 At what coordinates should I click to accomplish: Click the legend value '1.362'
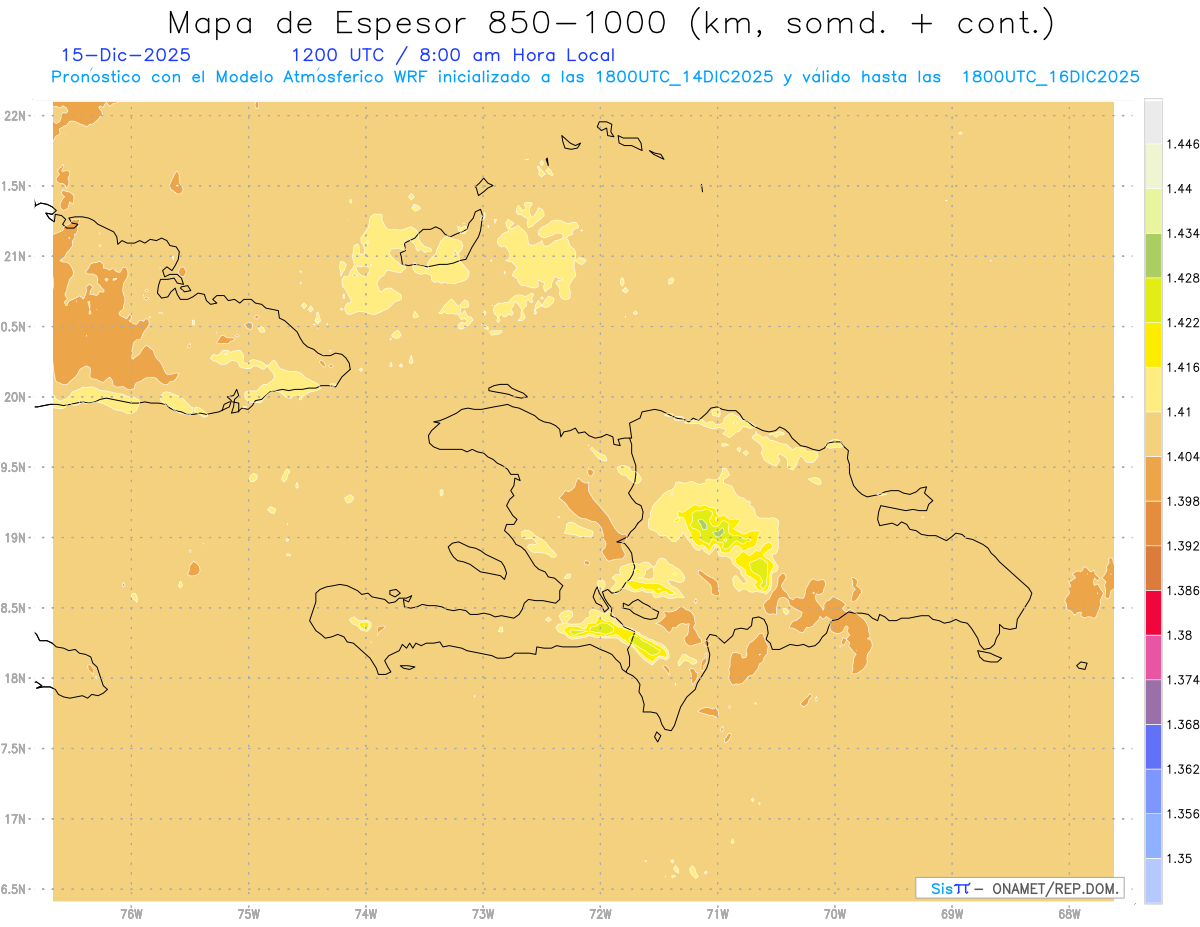coord(1182,769)
